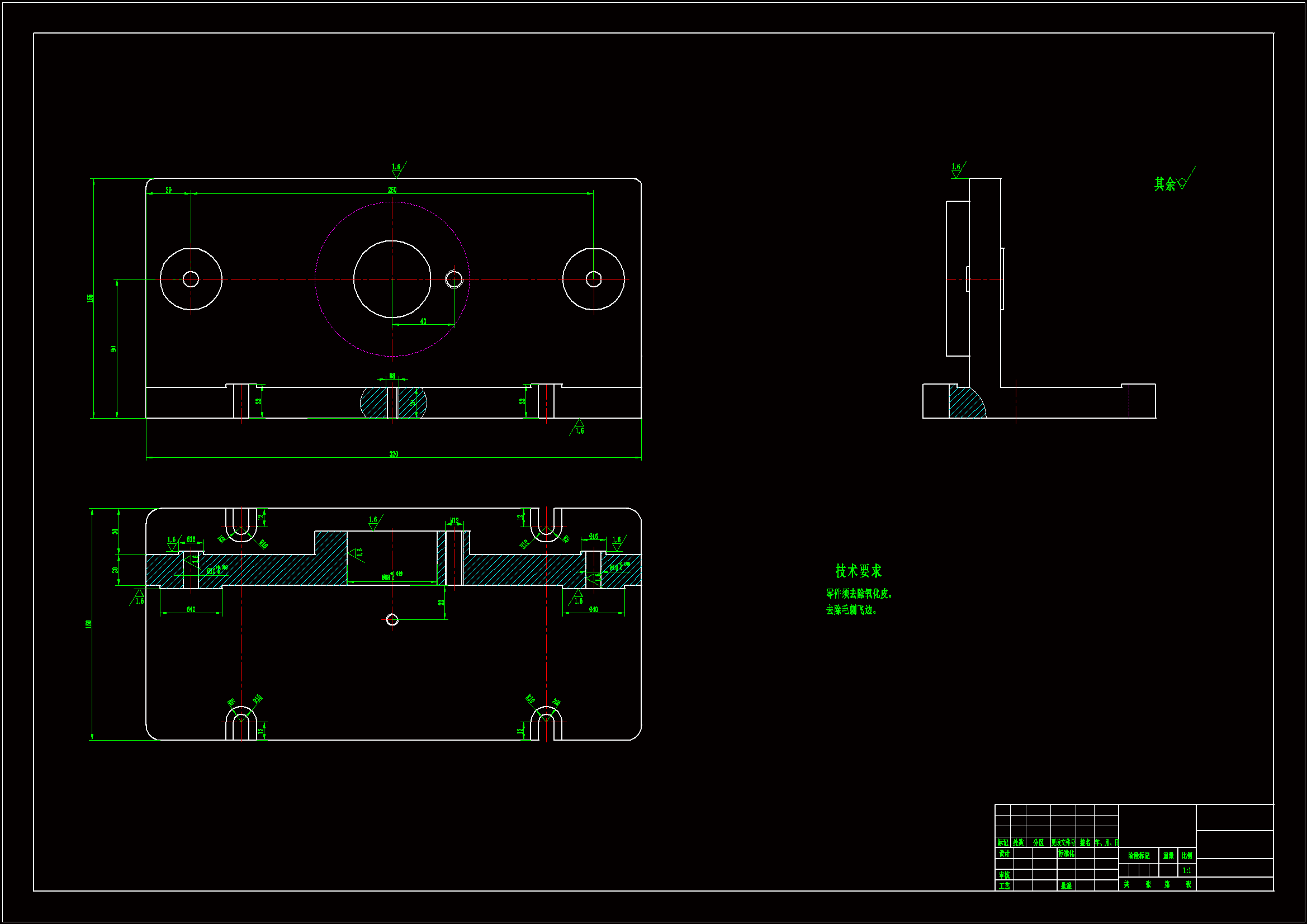Click the Ø68 bore dimension in section
Image resolution: width=1307 pixels, height=924 pixels.
click(x=386, y=577)
